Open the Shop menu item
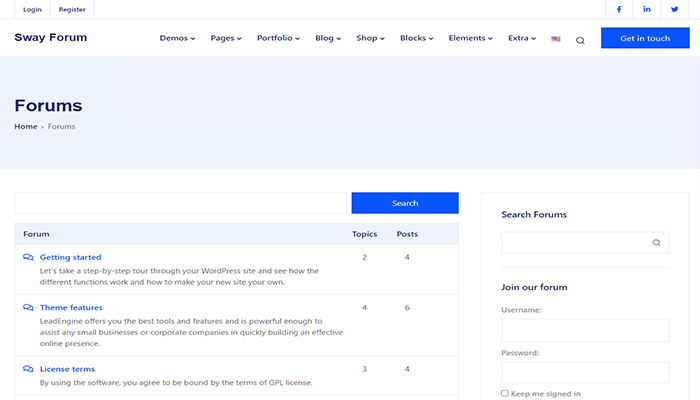 point(371,38)
